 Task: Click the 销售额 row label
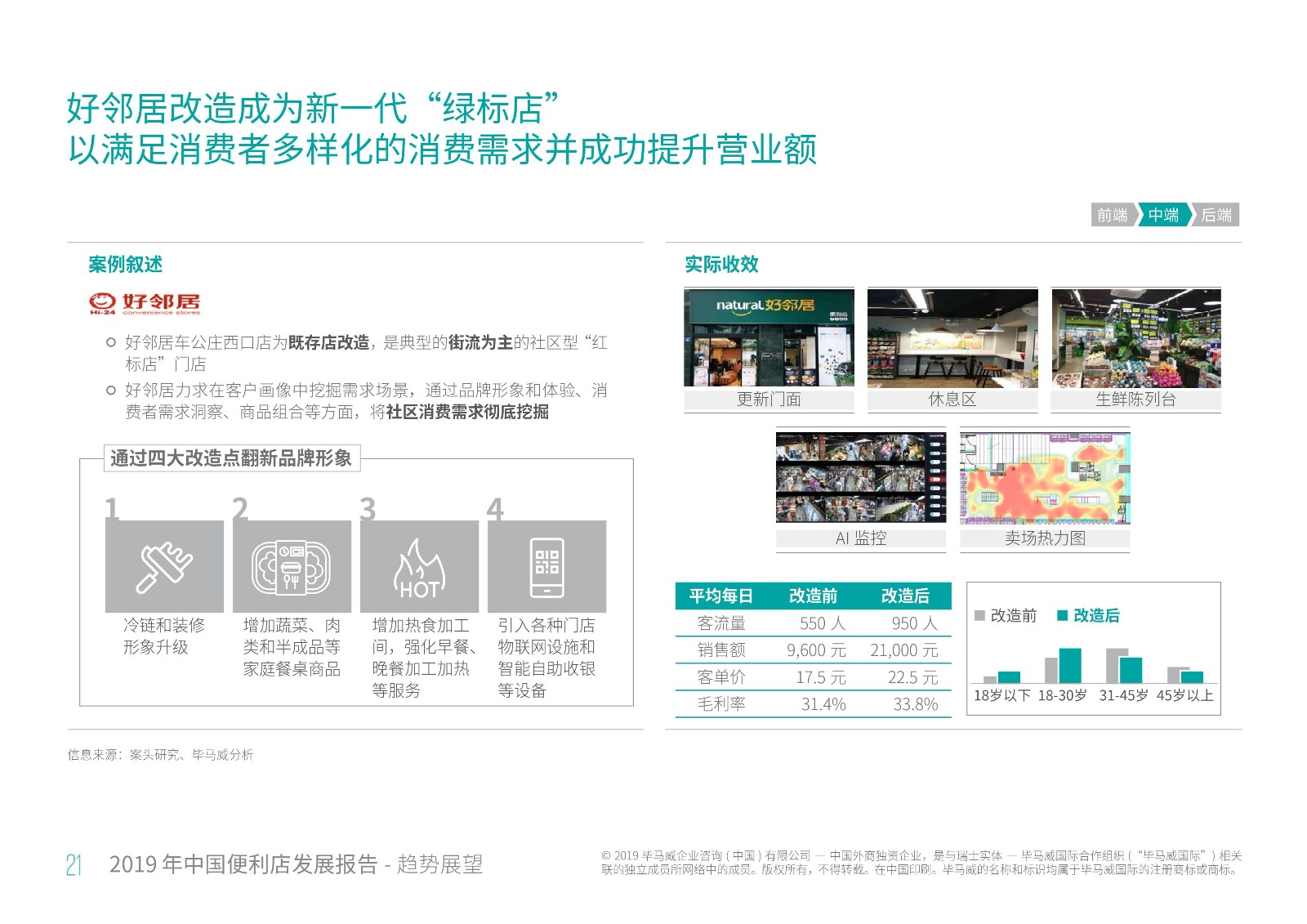(x=721, y=650)
